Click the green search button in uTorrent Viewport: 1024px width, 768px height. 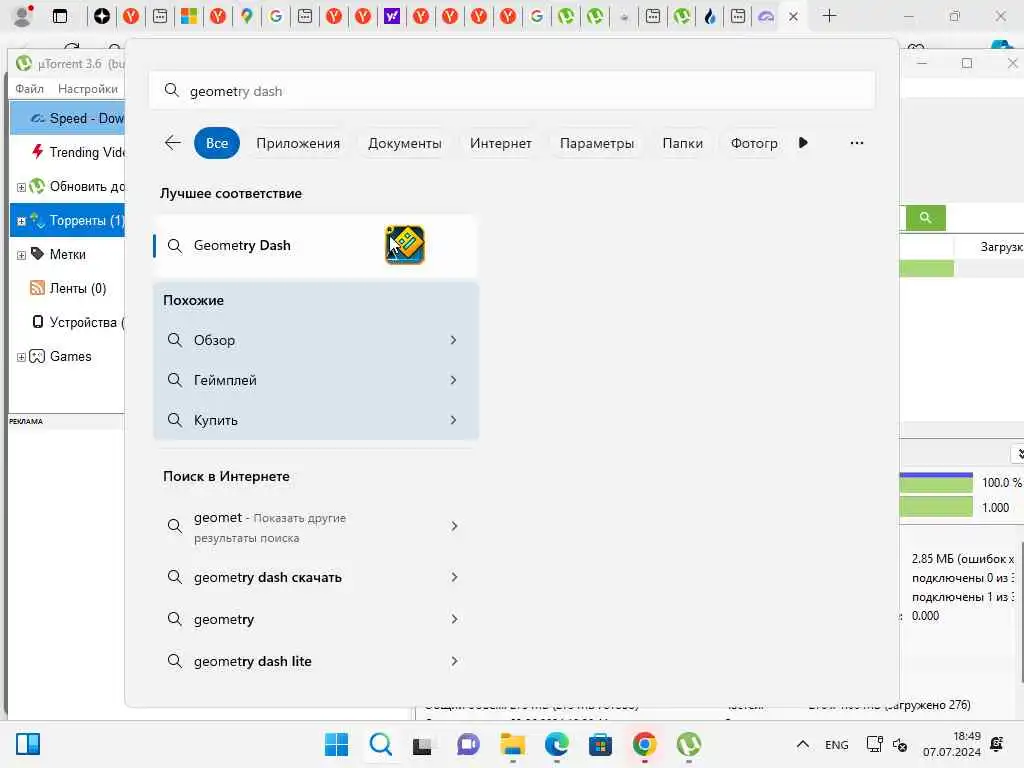coord(925,217)
